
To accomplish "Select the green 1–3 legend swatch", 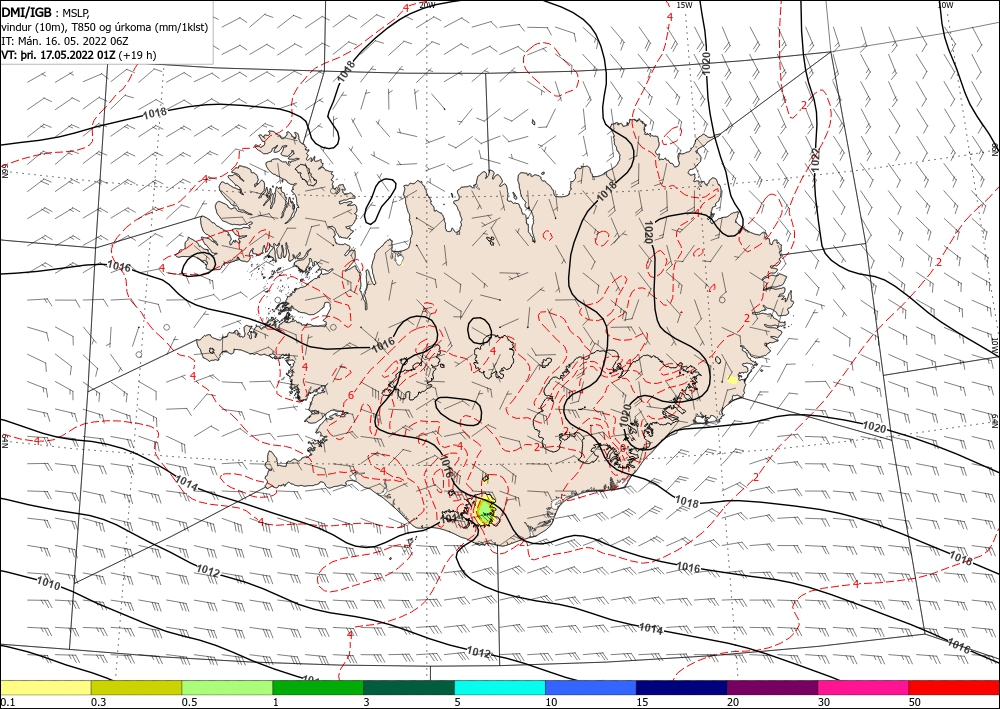I will point(318,687).
